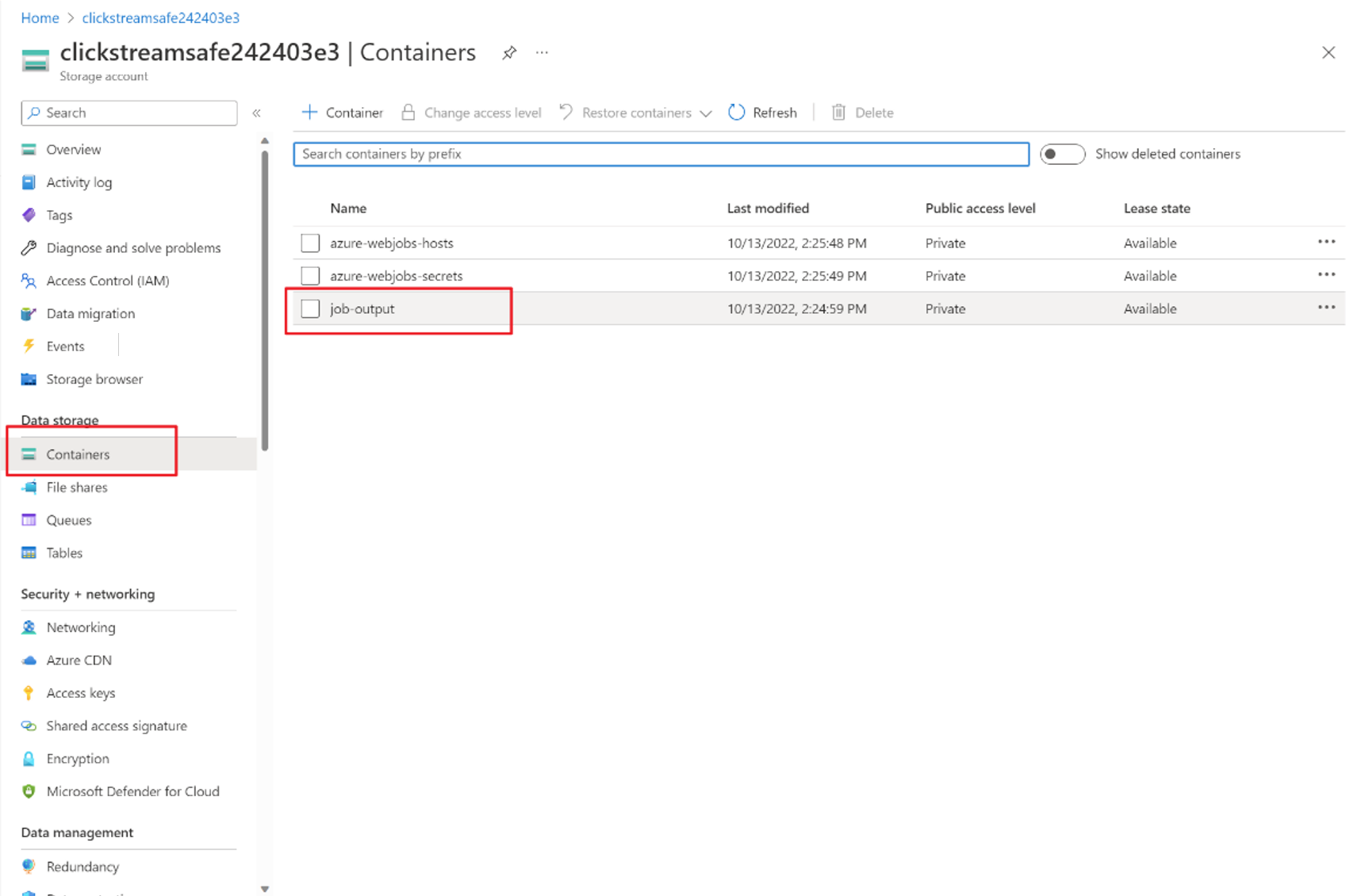Sort by Last modified column header
Image resolution: width=1346 pixels, height=896 pixels.
[768, 209]
